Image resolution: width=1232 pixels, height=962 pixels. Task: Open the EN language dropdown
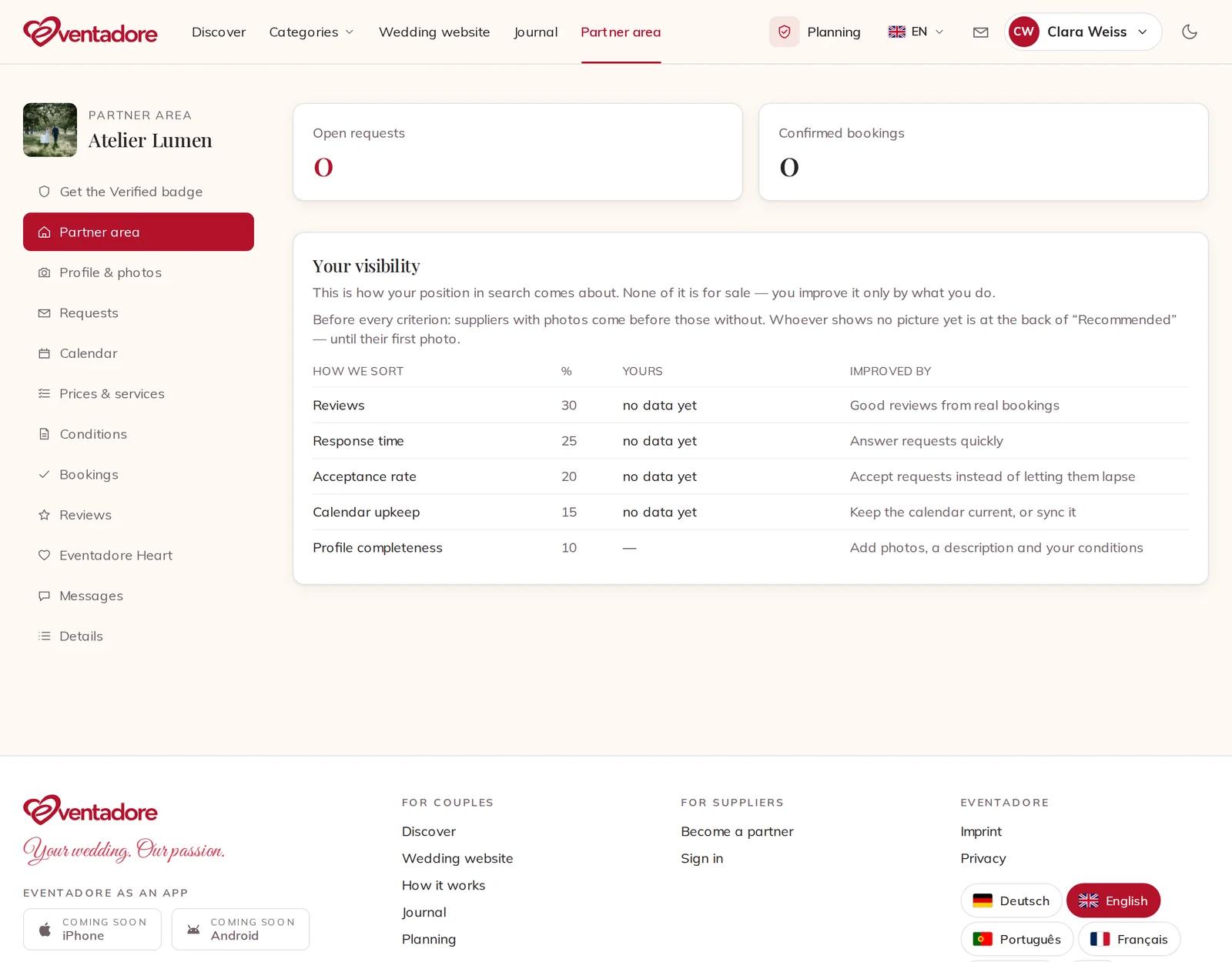(916, 32)
